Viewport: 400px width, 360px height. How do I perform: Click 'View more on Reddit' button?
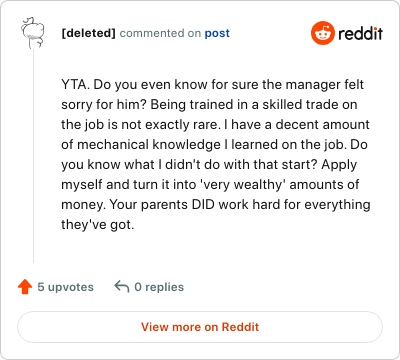pos(200,327)
